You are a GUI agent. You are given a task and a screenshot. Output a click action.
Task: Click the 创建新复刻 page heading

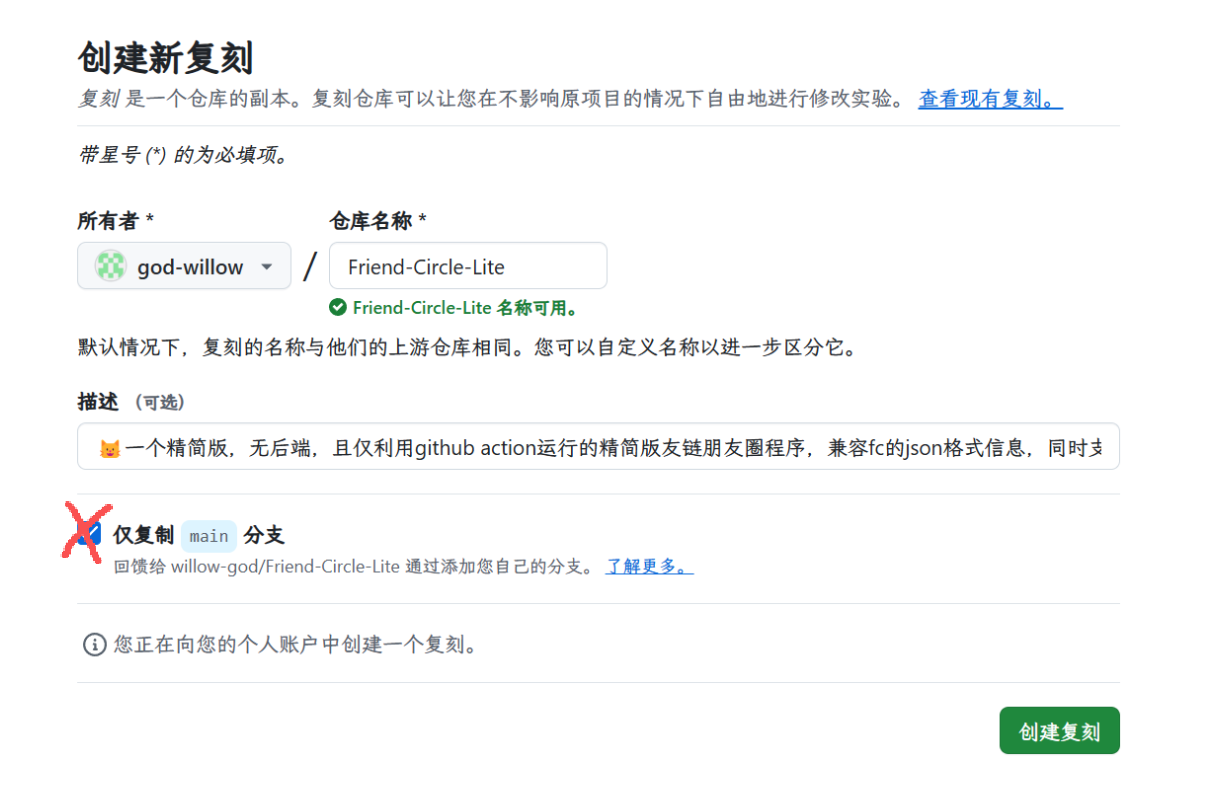coord(165,58)
